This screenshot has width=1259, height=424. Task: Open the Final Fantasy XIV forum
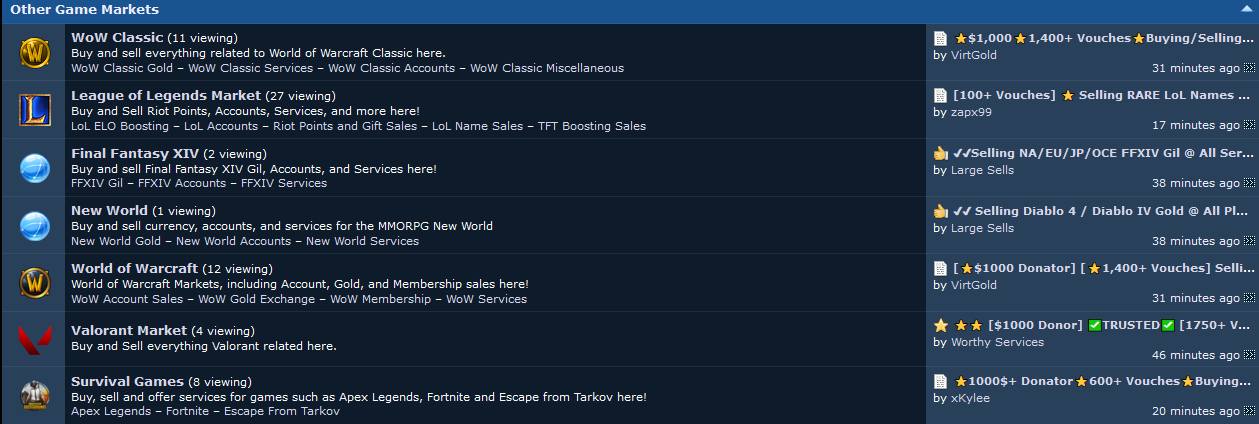(x=134, y=153)
